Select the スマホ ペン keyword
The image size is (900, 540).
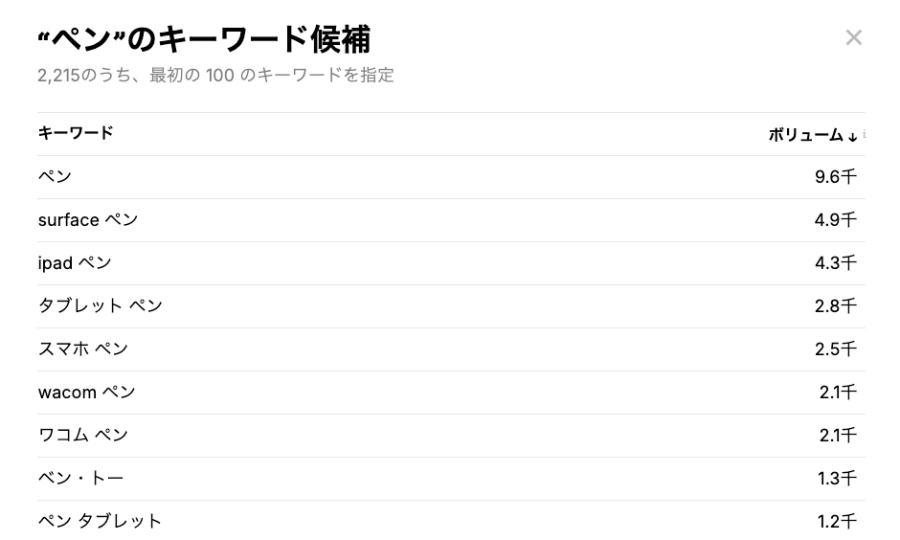(x=83, y=349)
